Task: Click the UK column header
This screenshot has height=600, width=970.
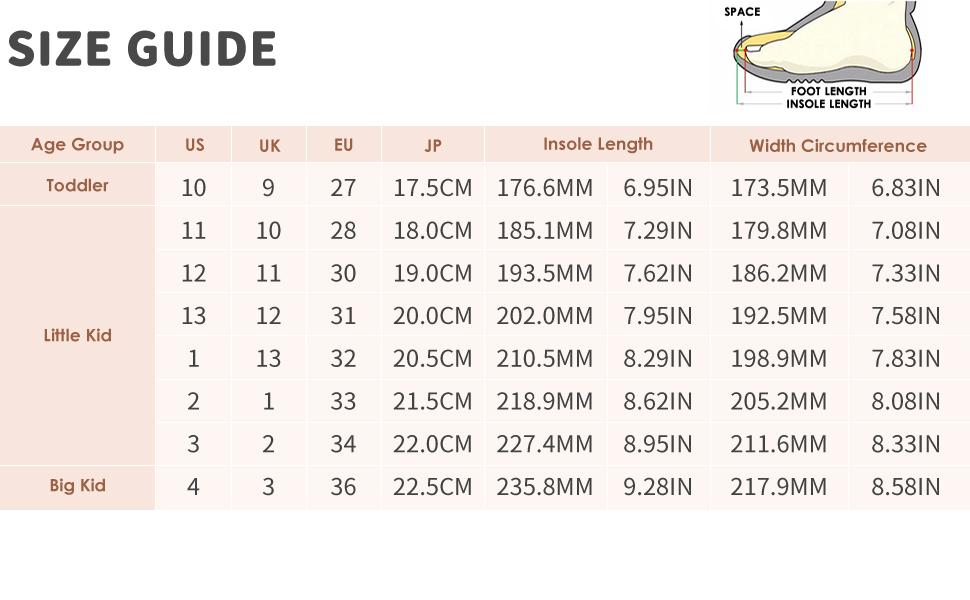Action: pos(269,145)
